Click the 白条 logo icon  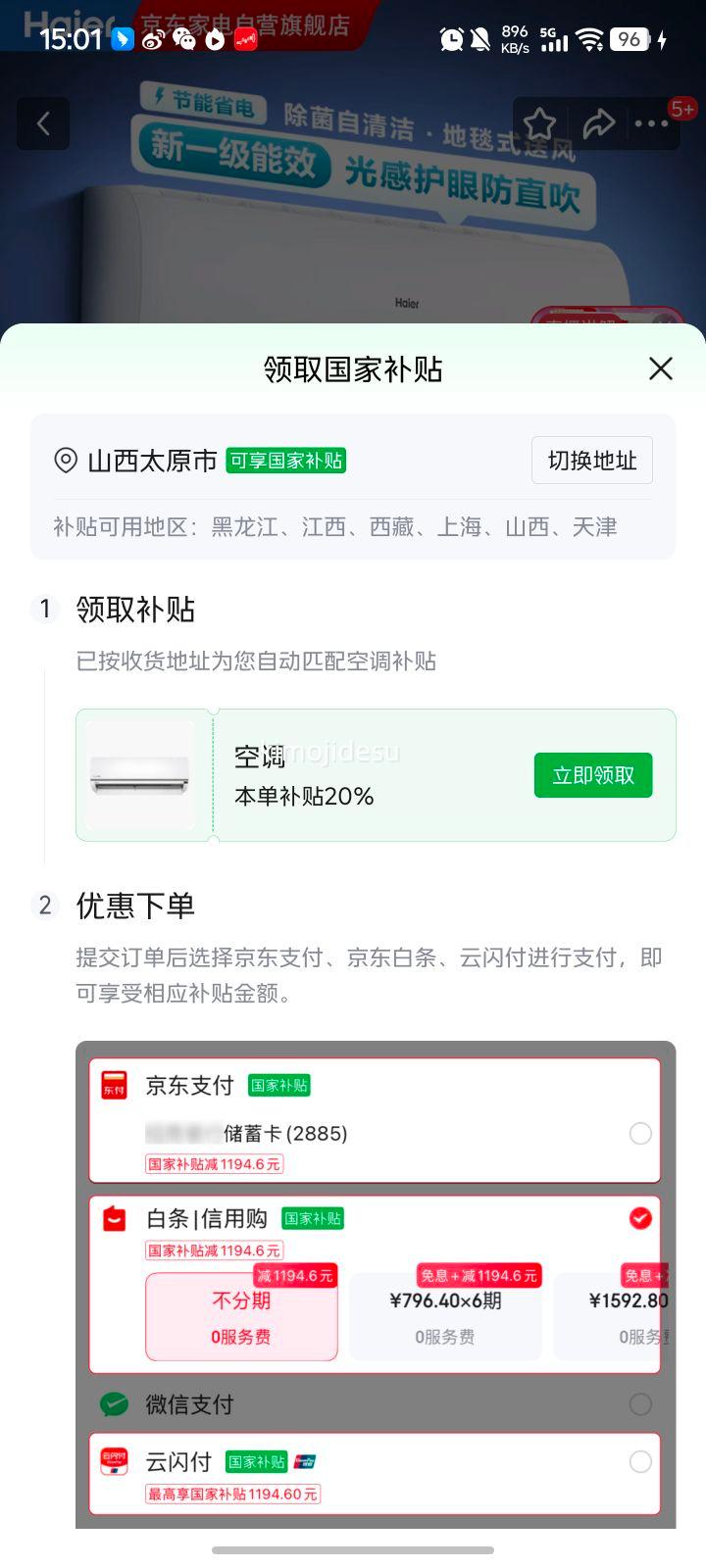coord(115,1218)
